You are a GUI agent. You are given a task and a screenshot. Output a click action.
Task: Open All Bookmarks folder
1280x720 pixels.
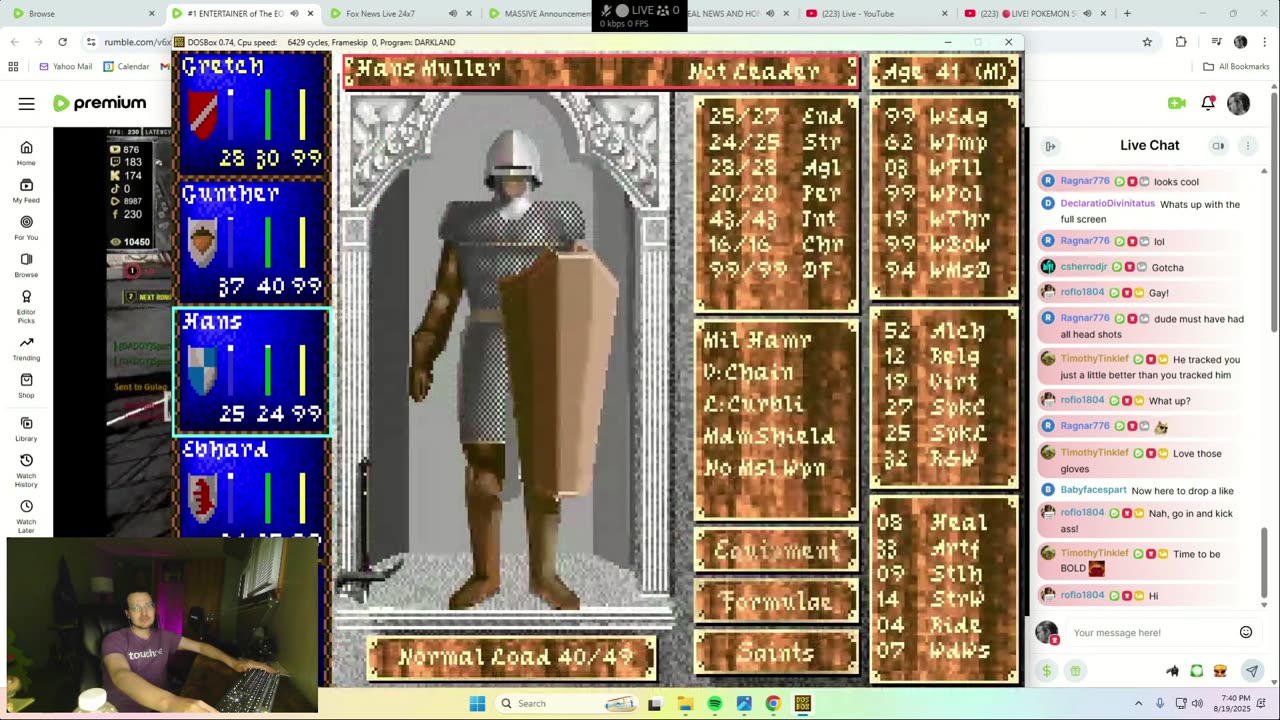click(1236, 66)
